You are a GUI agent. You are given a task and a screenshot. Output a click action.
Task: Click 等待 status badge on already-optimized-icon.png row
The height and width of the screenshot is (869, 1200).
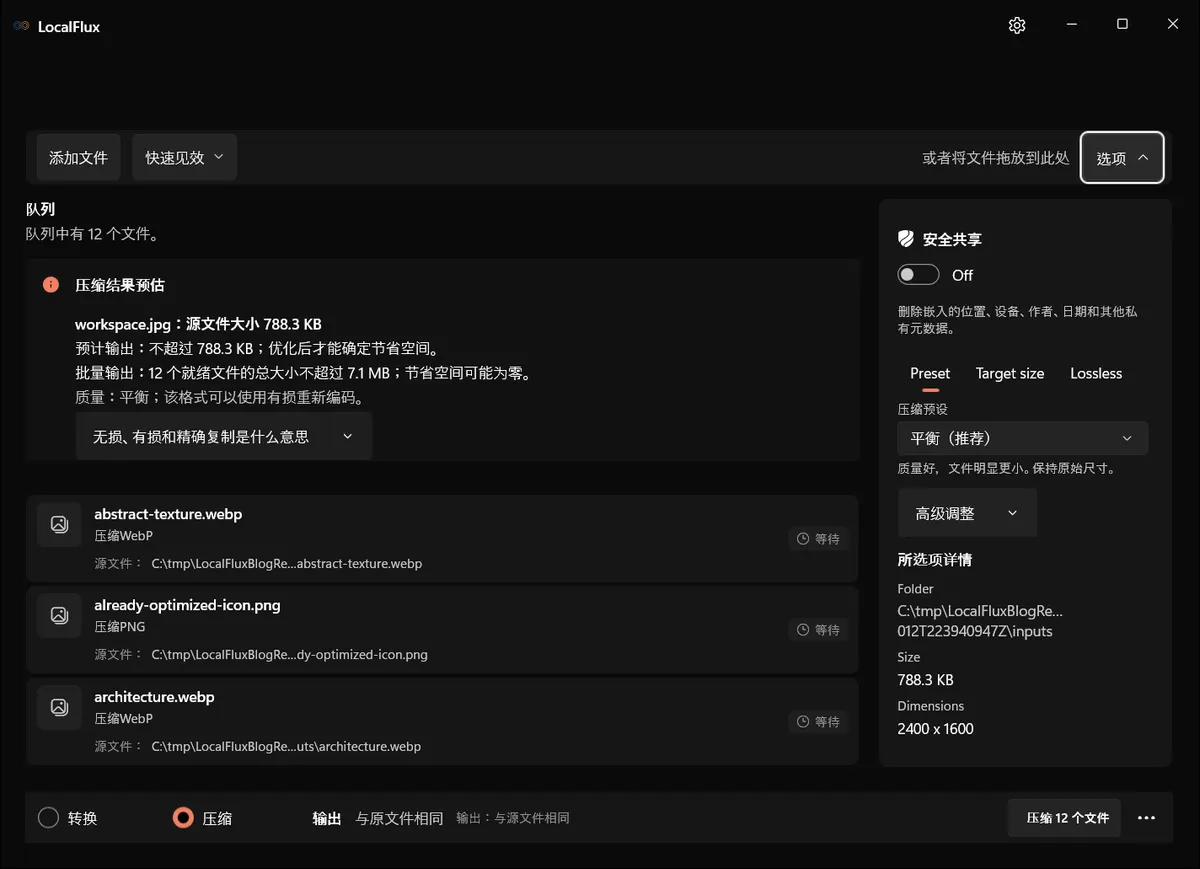(x=818, y=630)
